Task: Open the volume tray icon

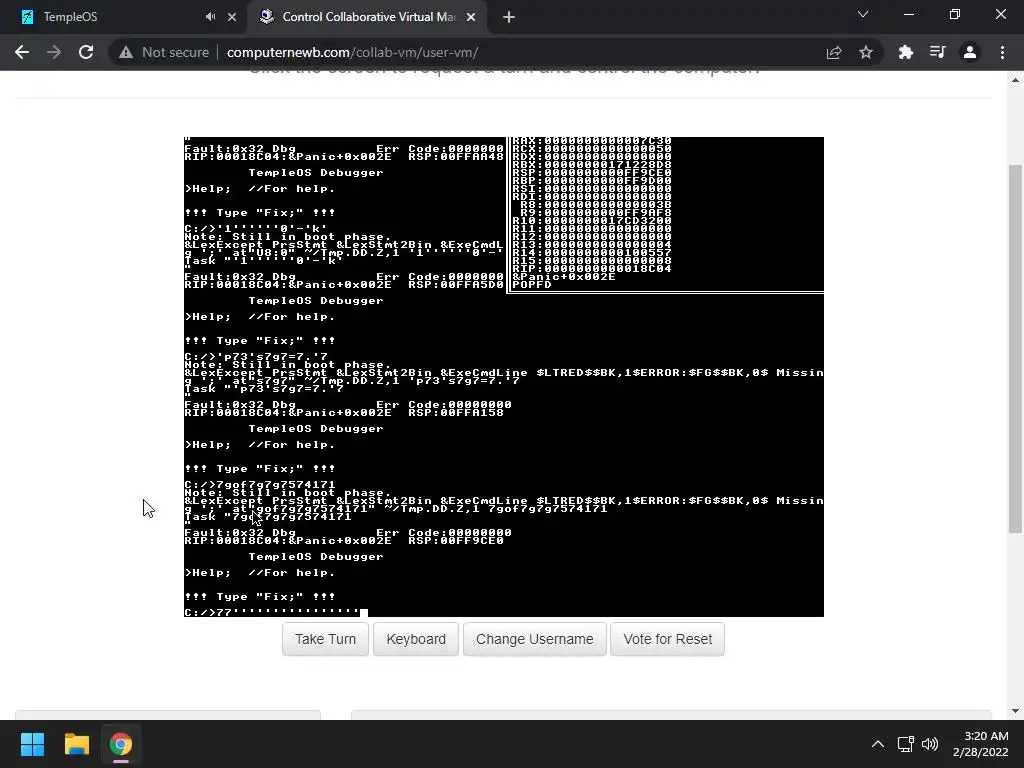Action: [x=930, y=744]
